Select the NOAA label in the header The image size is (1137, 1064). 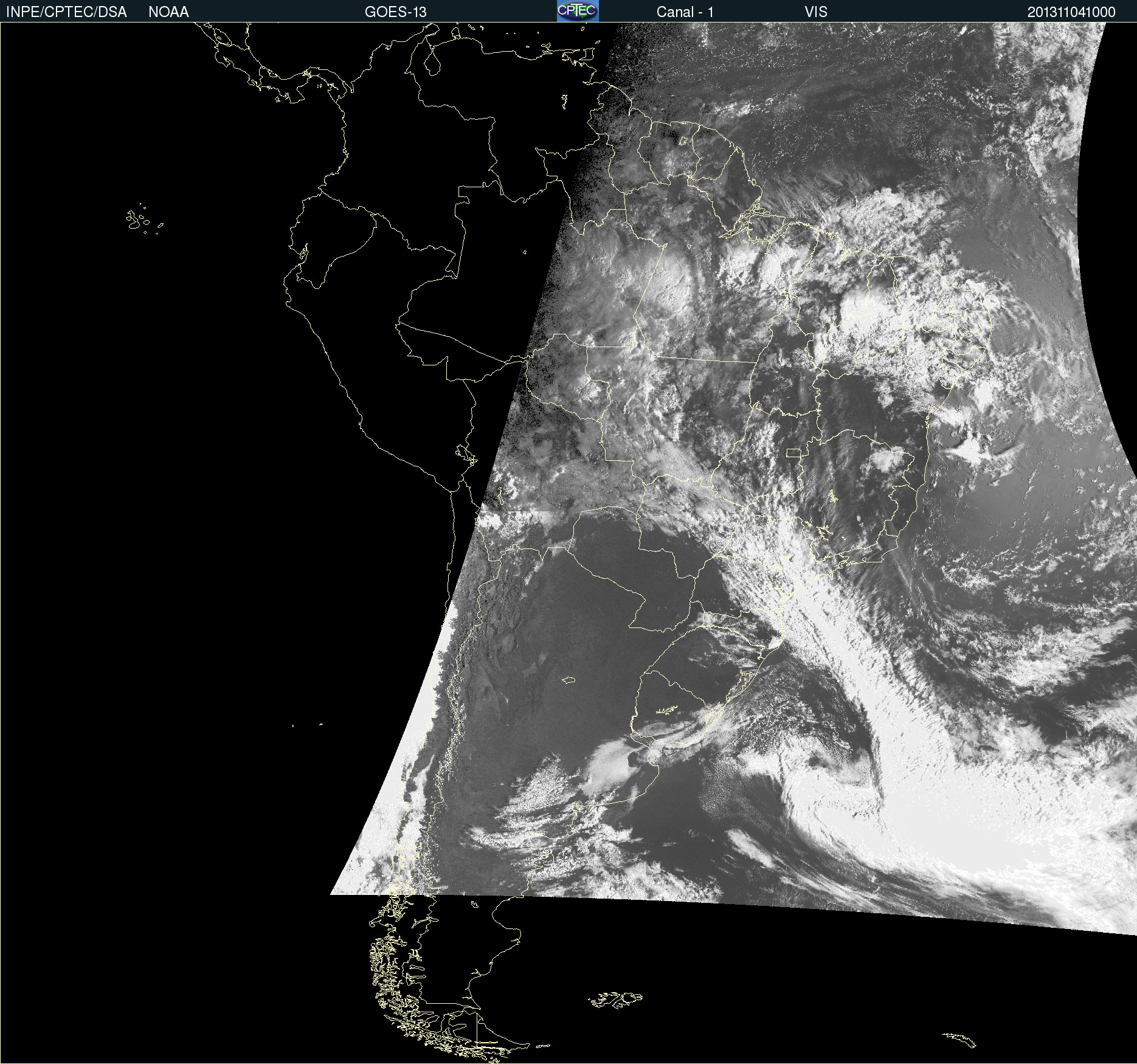[x=168, y=12]
